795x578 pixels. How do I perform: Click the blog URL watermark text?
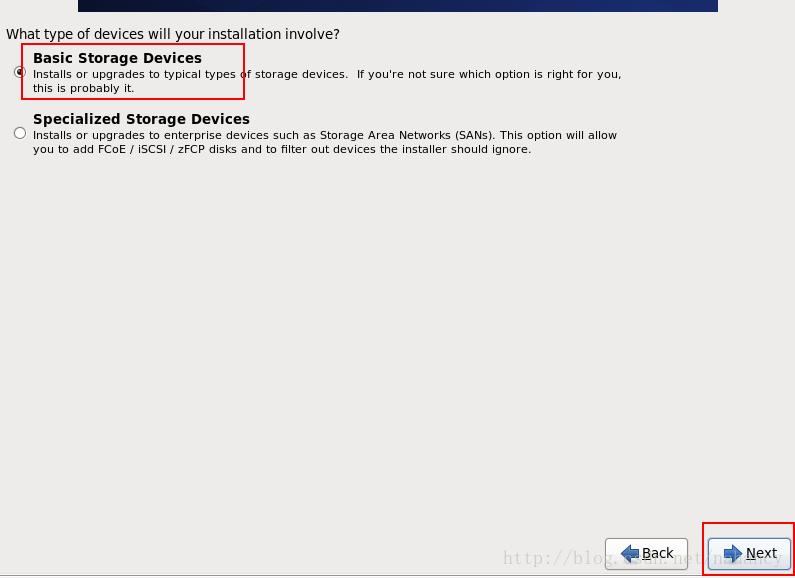(x=640, y=560)
